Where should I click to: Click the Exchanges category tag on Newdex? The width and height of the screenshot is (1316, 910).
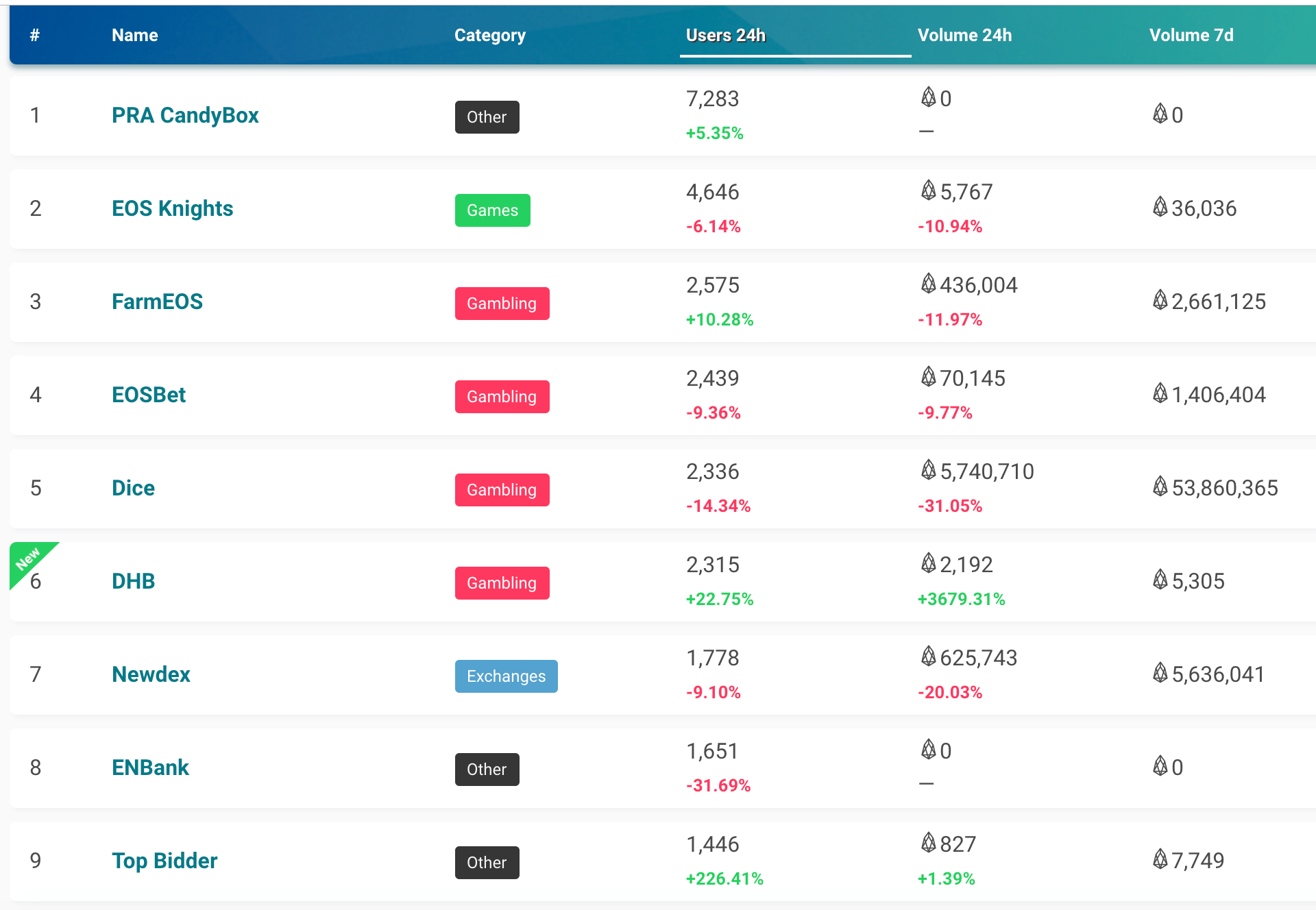click(506, 676)
